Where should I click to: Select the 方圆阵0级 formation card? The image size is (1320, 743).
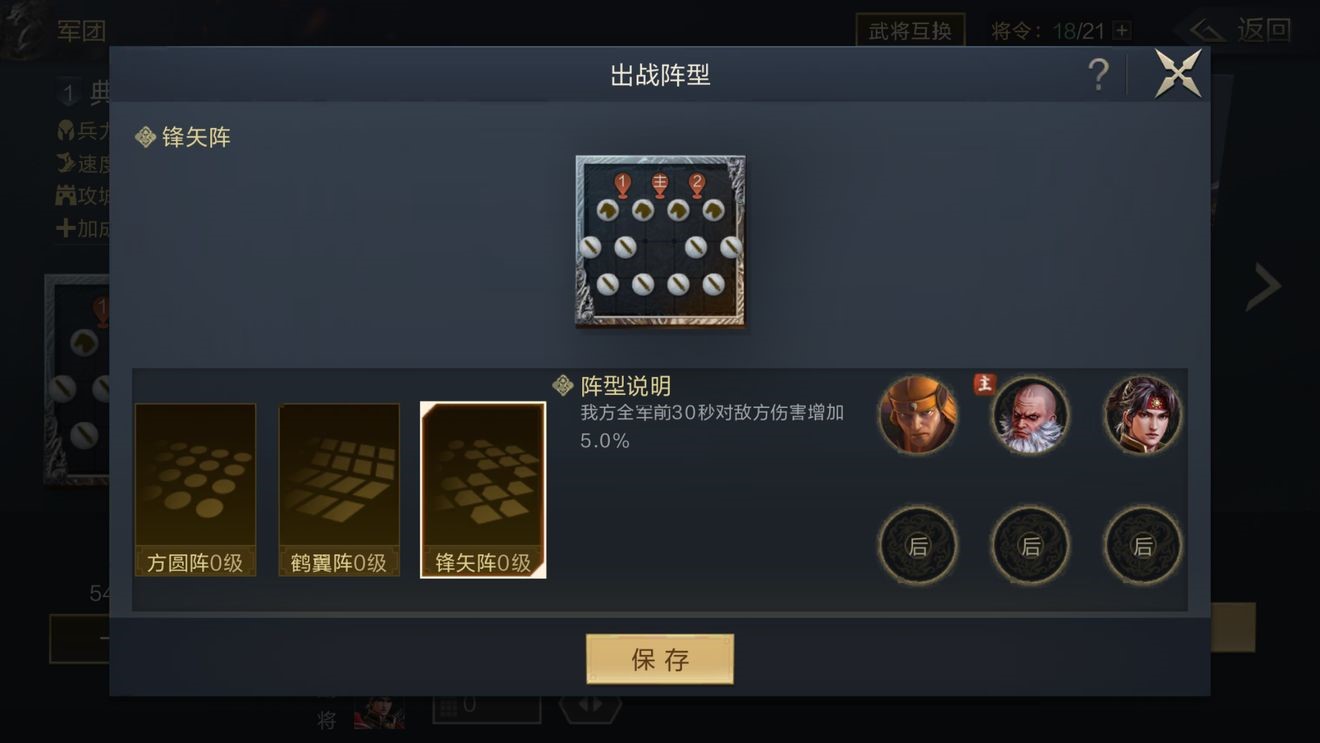[x=195, y=490]
